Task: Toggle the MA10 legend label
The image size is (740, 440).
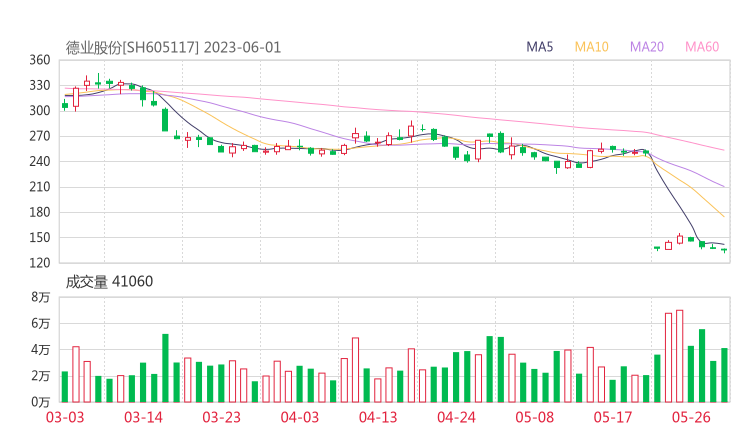Action: pos(591,47)
